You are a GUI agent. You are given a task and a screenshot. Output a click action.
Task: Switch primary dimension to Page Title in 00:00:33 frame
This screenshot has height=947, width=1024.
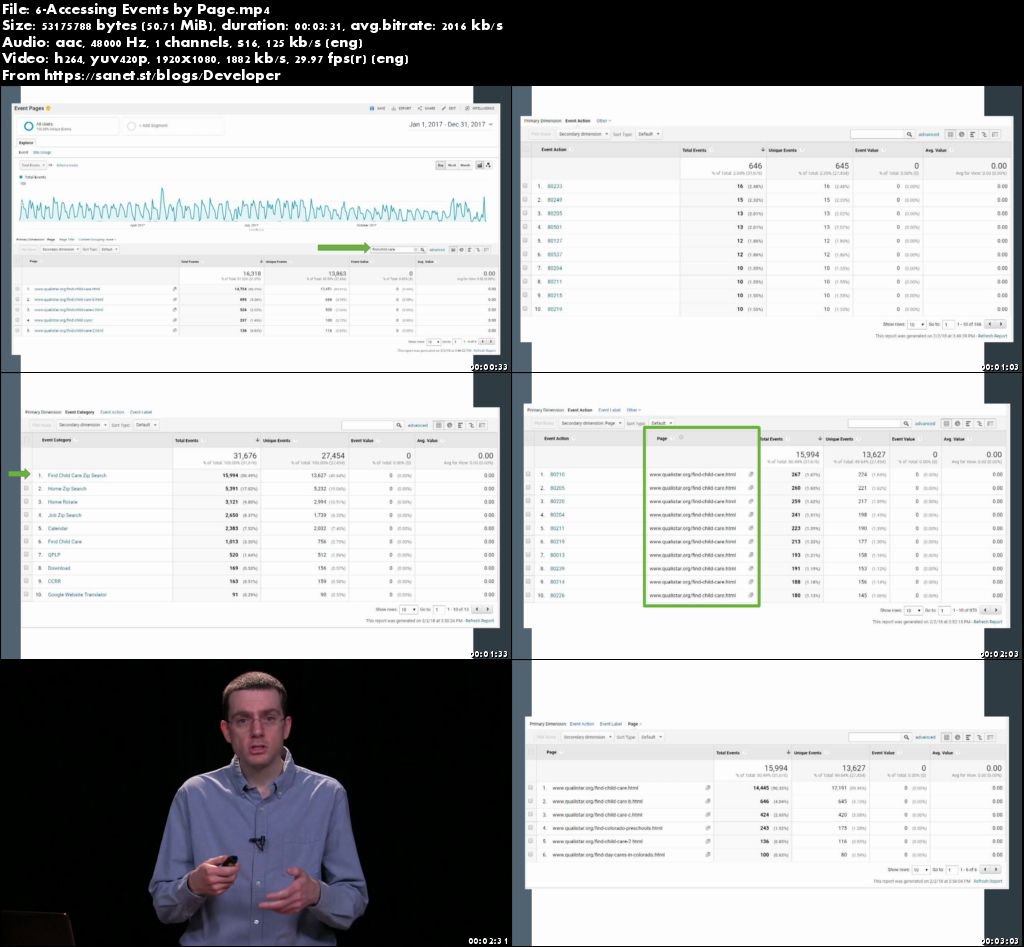tap(67, 240)
